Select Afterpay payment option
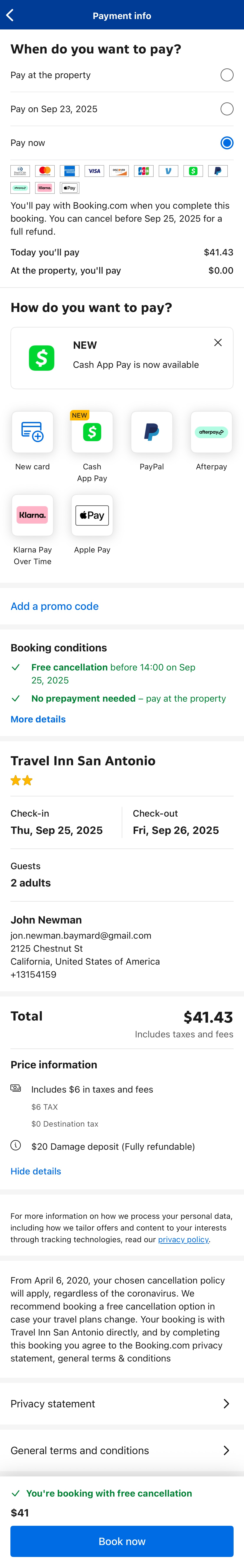The height and width of the screenshot is (1568, 244). coord(211,432)
